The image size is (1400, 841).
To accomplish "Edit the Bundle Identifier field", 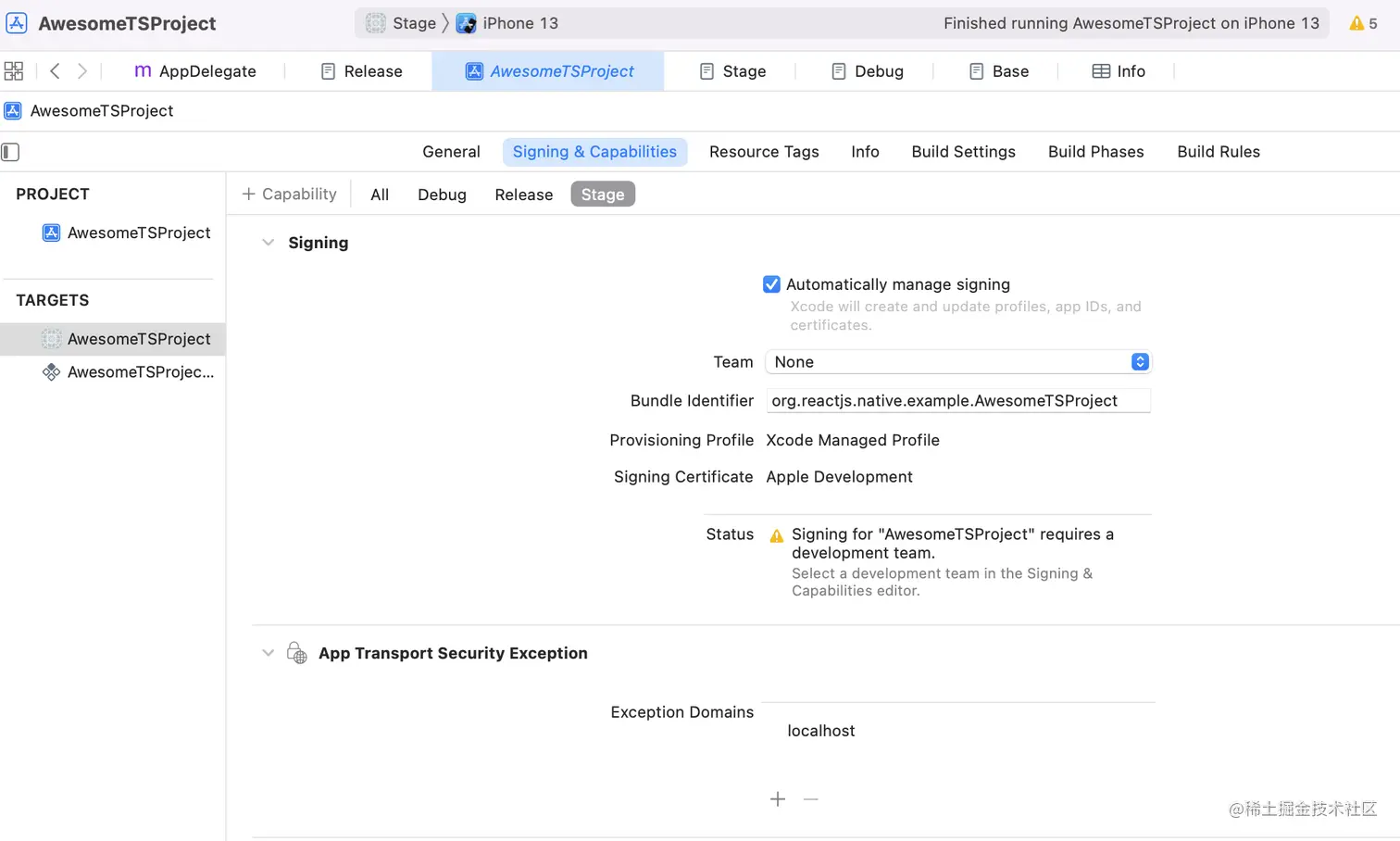I will click(x=957, y=401).
